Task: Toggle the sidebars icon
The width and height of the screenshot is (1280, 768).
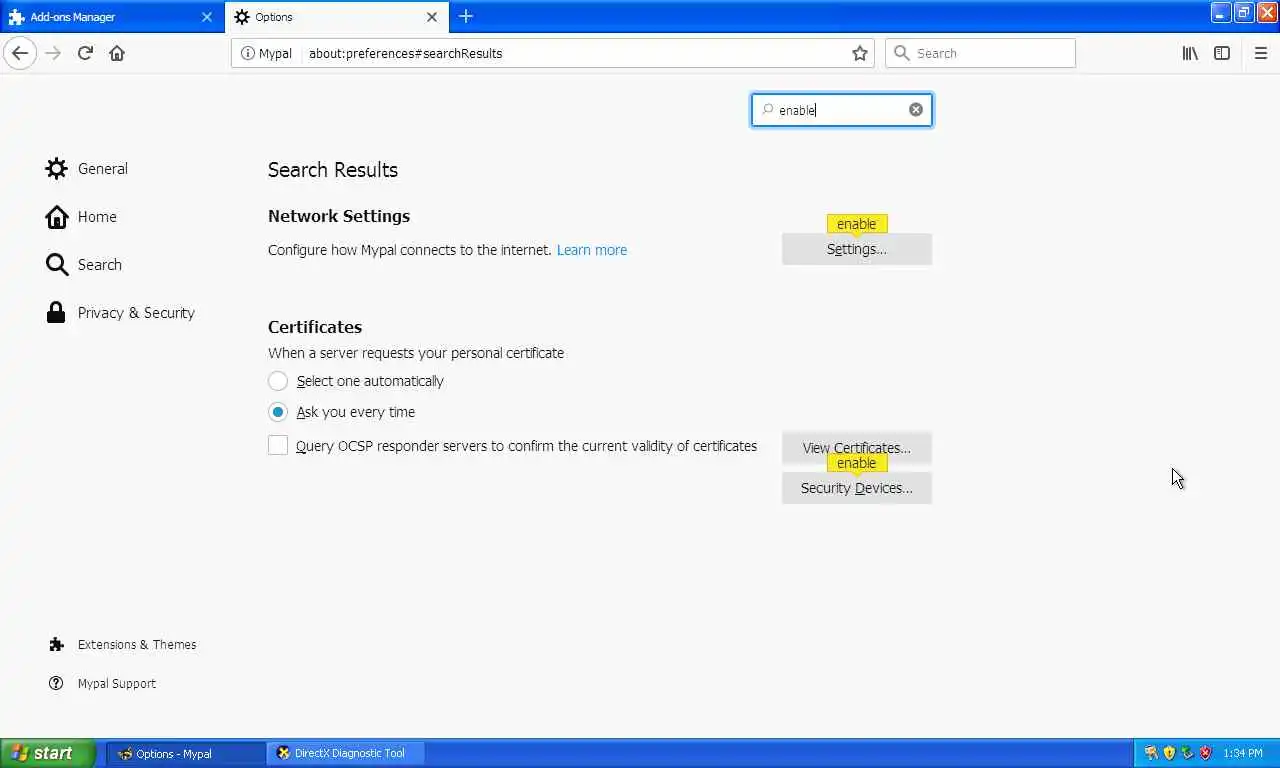Action: 1222,53
